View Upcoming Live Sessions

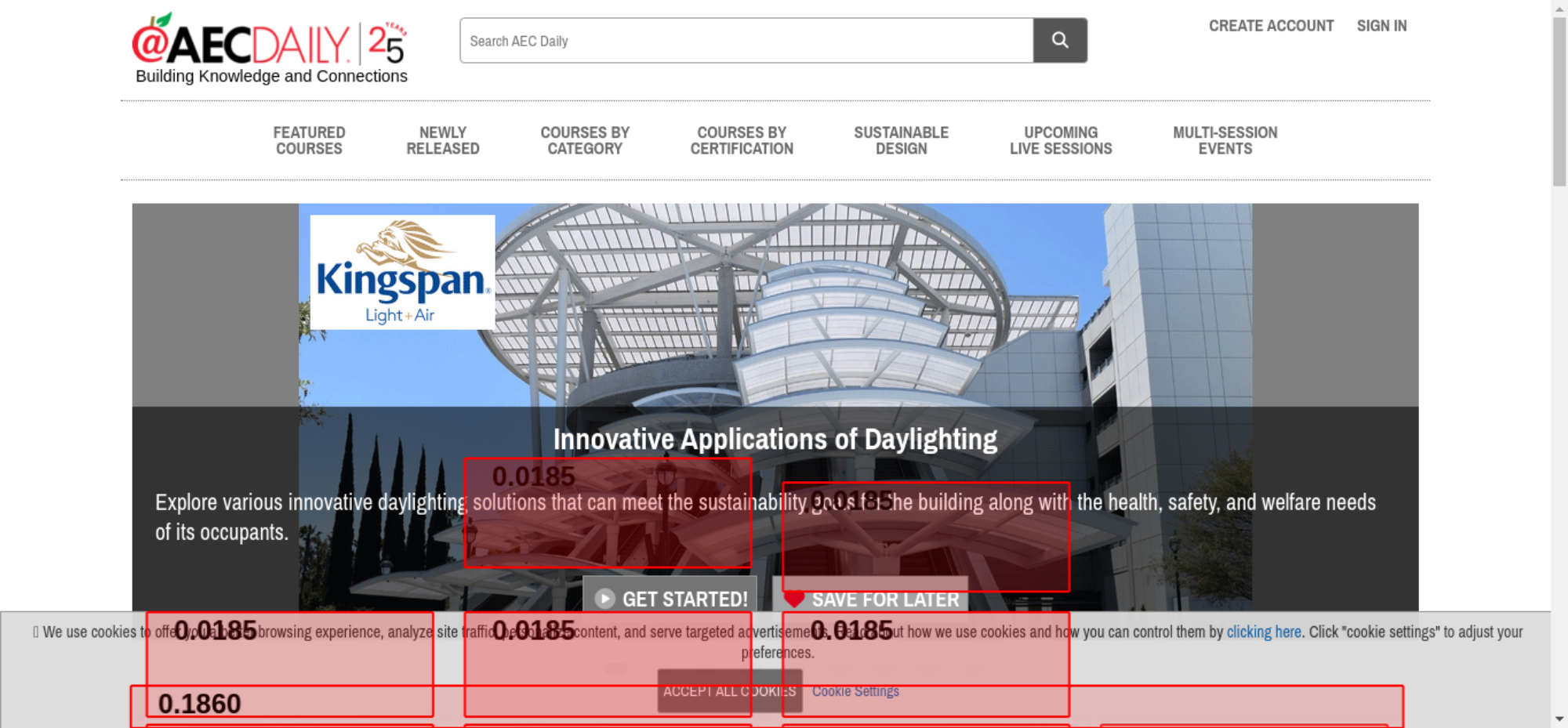(1060, 141)
